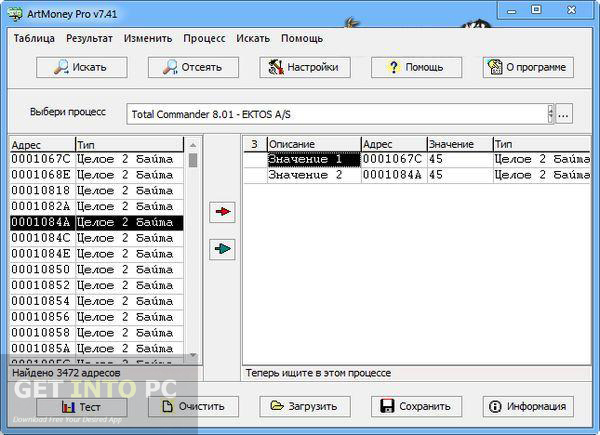Select address row 0001084E
The width and height of the screenshot is (600, 435).
(97, 254)
